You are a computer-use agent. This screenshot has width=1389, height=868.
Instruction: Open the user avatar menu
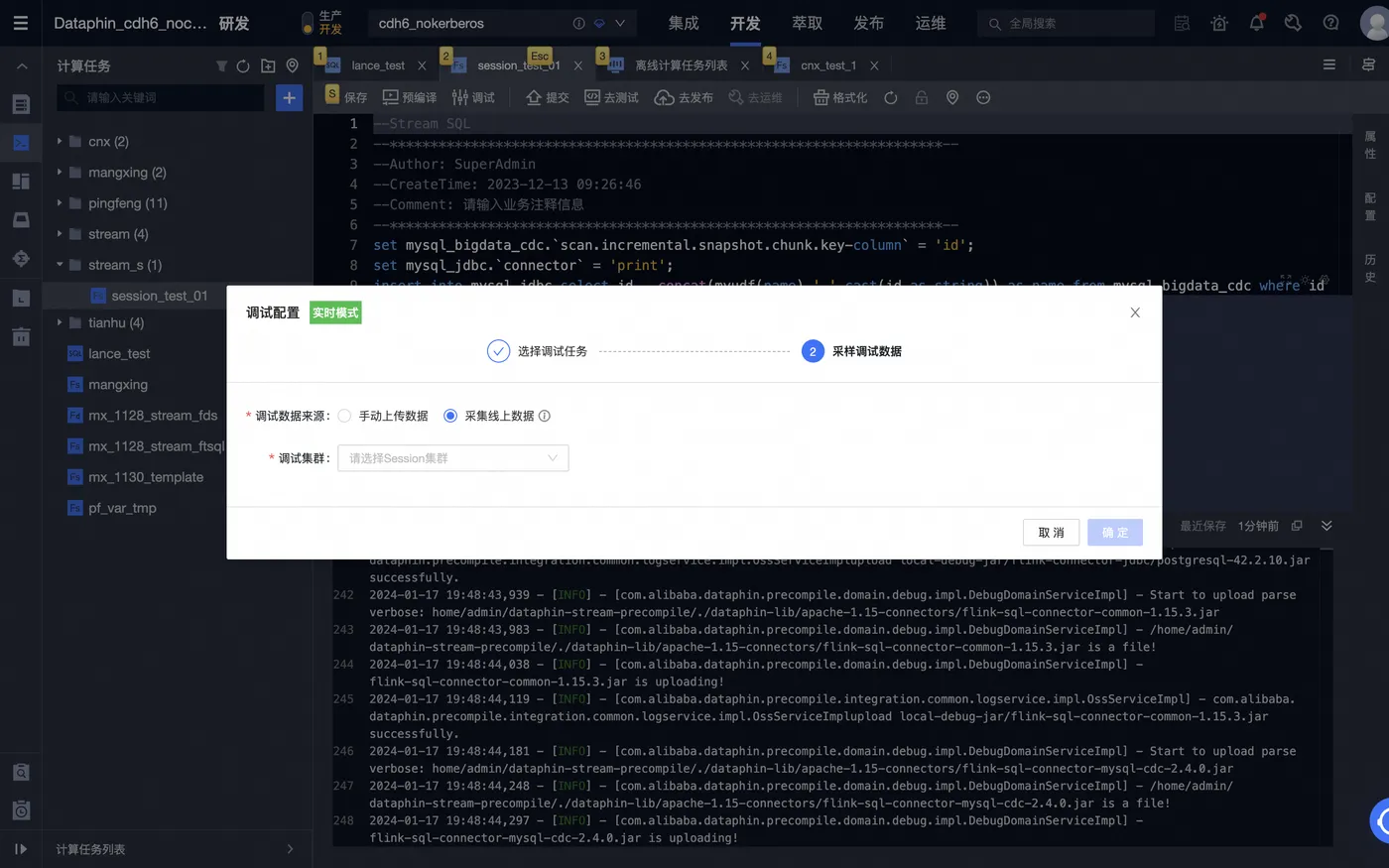1374,23
